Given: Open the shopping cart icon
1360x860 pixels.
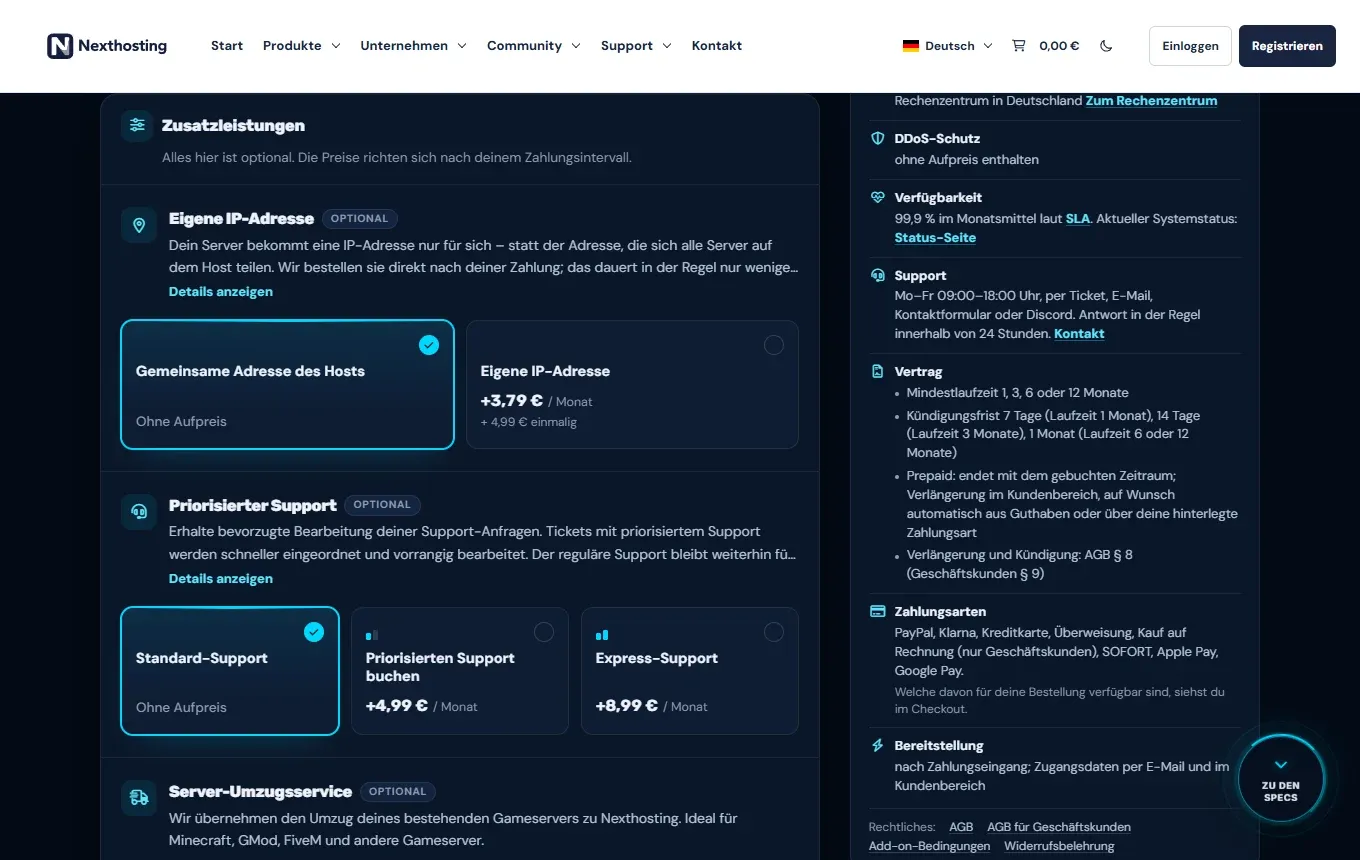Looking at the screenshot, I should pos(1018,45).
